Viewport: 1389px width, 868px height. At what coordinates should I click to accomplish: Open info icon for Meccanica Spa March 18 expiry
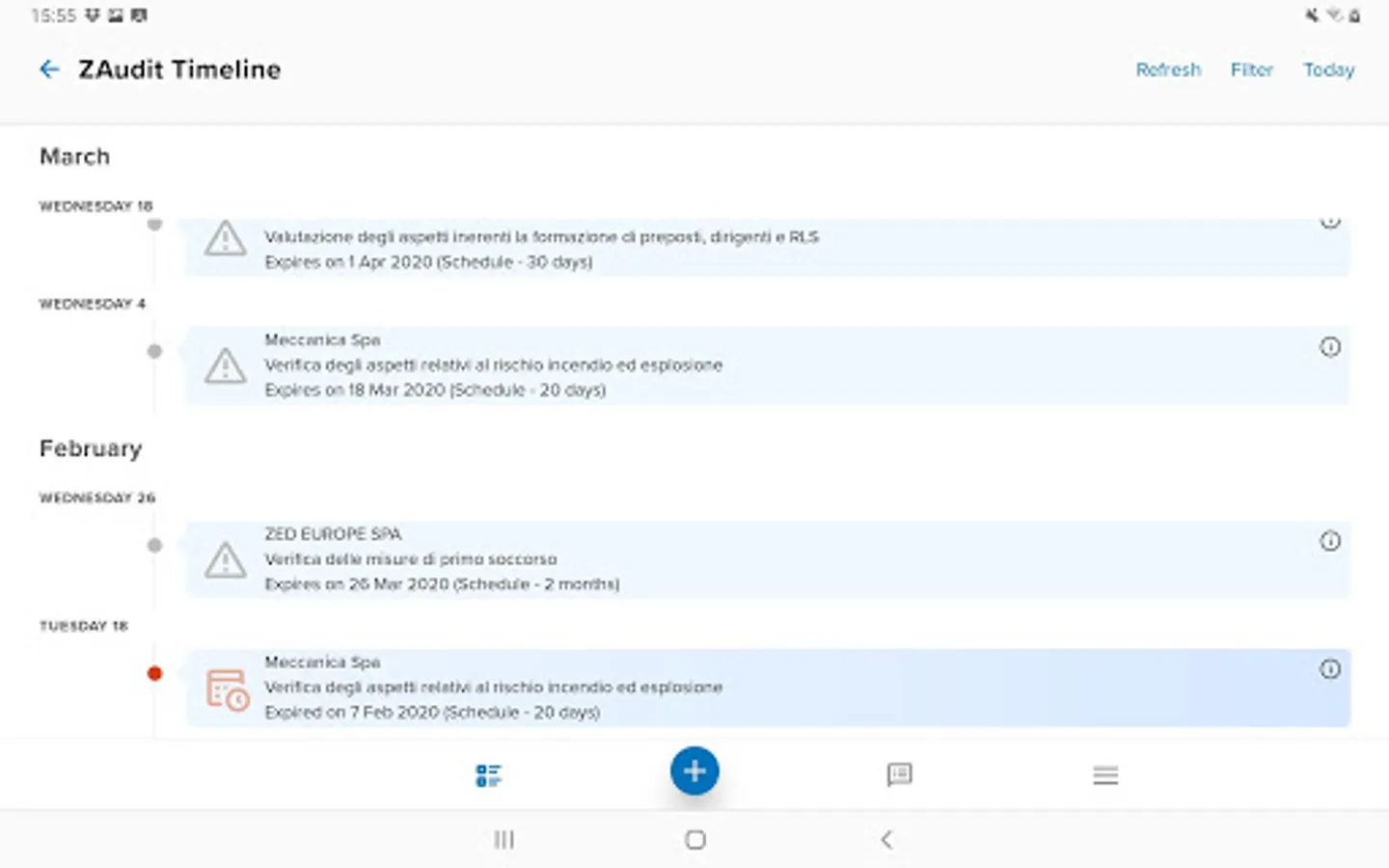[x=1330, y=347]
